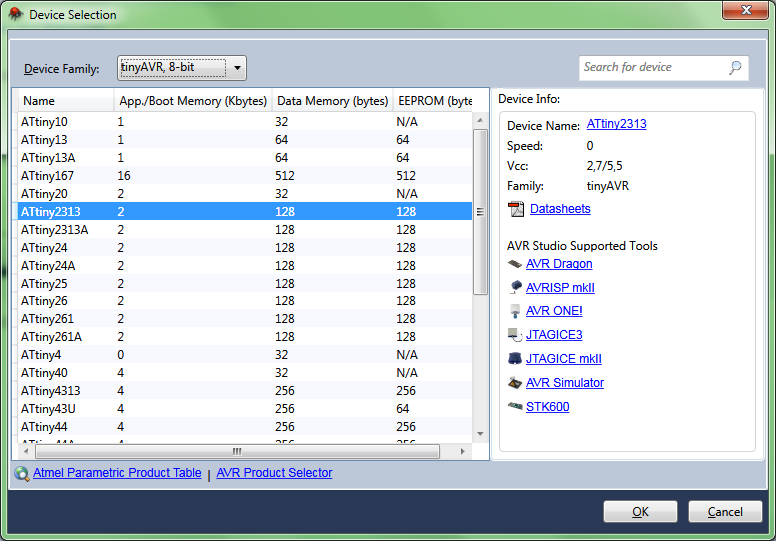Click the globe icon beside Atmel Parametric link

pyautogui.click(x=21, y=473)
